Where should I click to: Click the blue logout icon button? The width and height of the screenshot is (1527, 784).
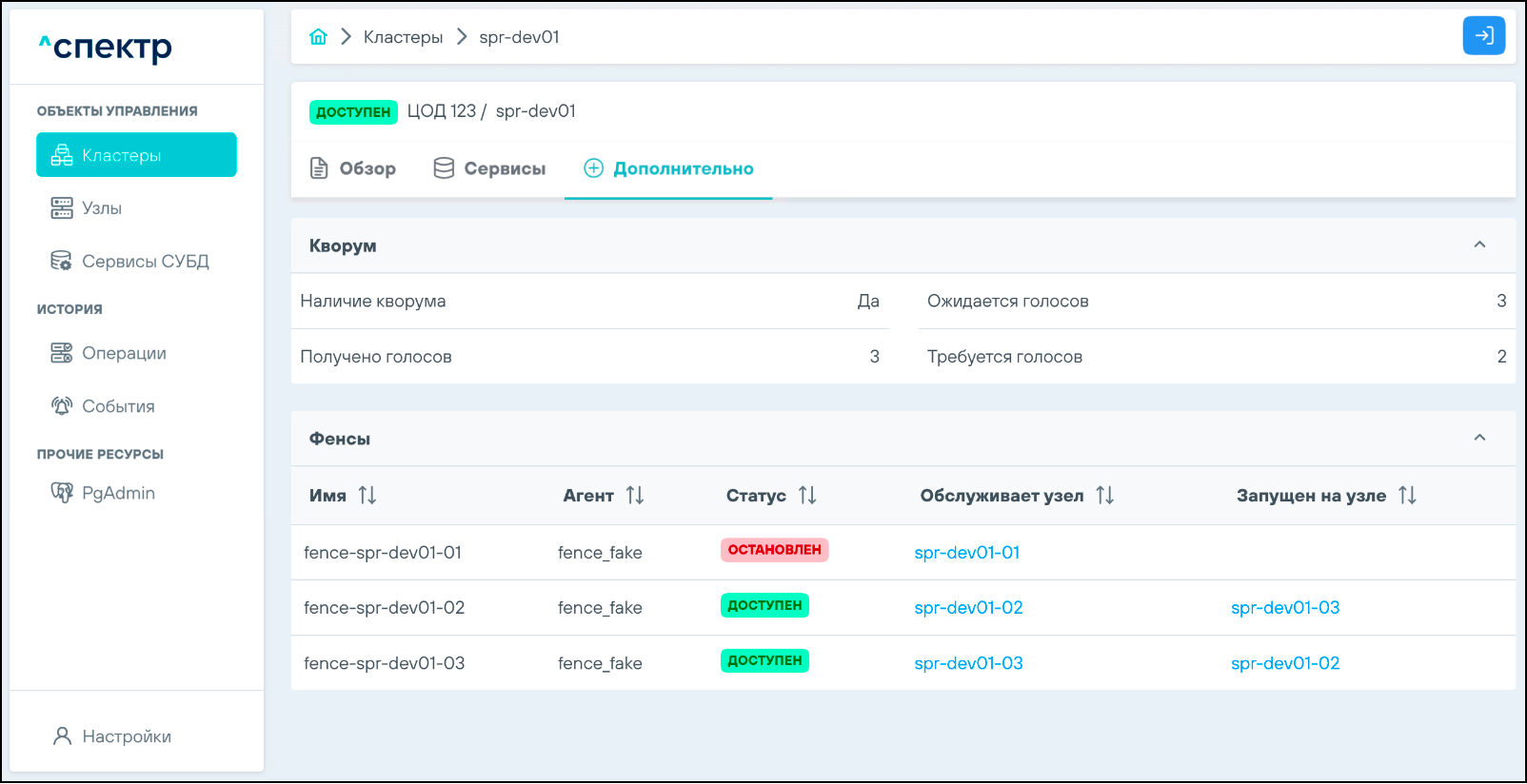1483,36
